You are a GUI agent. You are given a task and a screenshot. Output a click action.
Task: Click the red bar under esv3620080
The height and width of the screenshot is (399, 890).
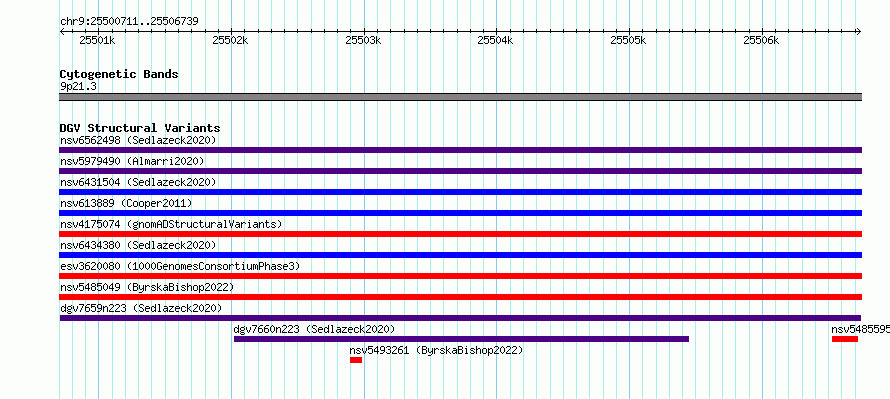tap(460, 276)
